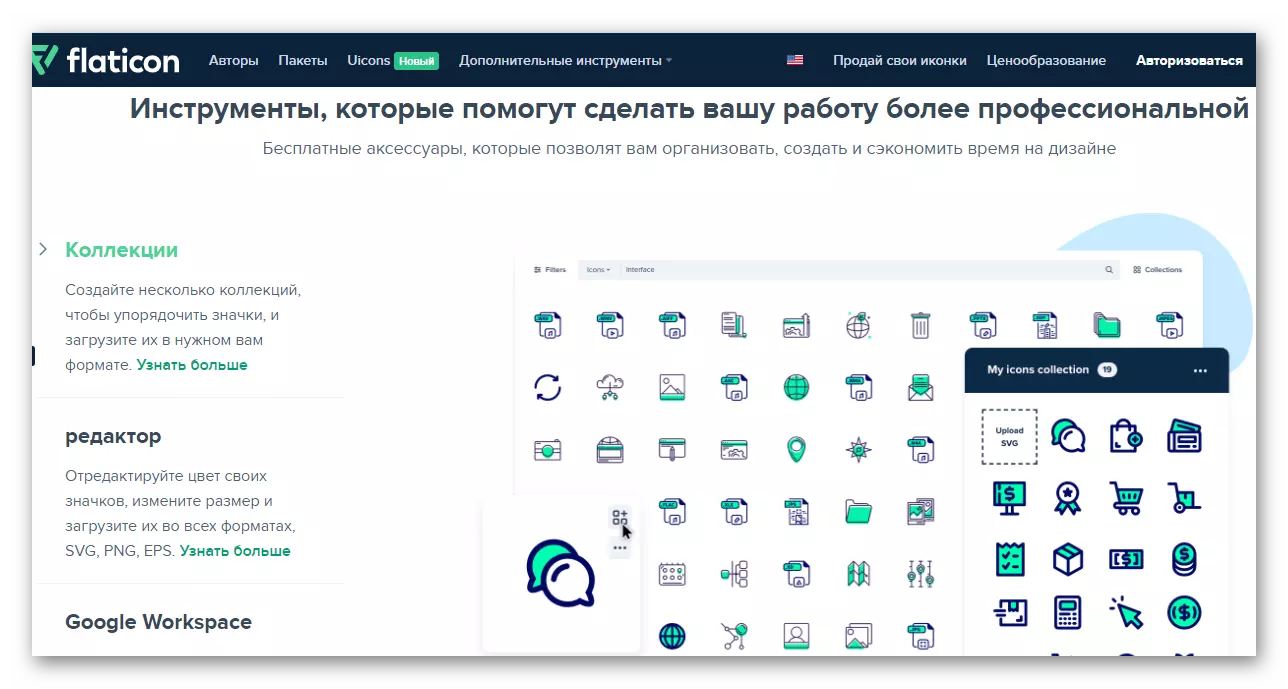Select the stacked folders icon

coord(1107,325)
